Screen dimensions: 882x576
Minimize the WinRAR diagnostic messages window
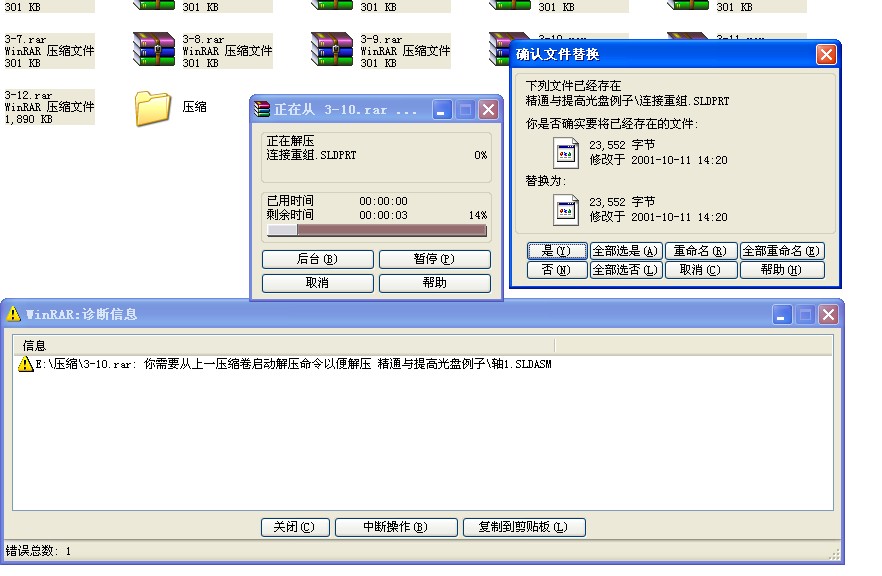(781, 314)
